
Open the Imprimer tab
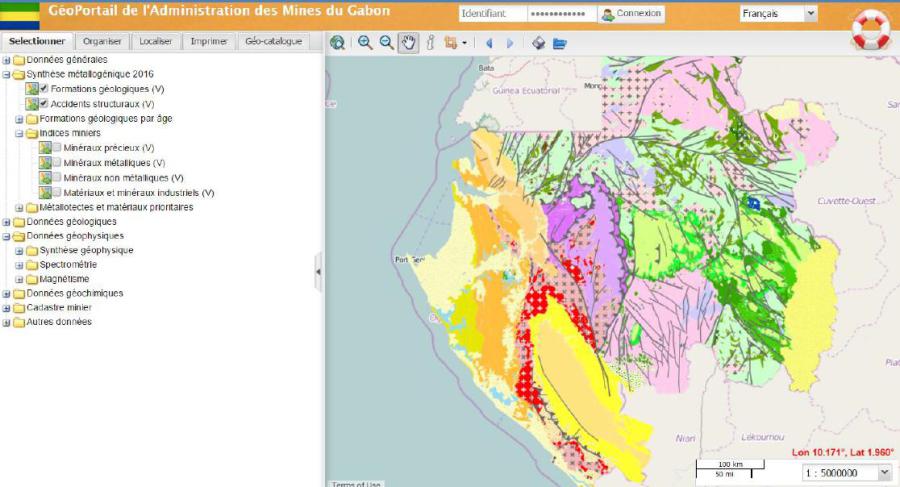tap(209, 42)
